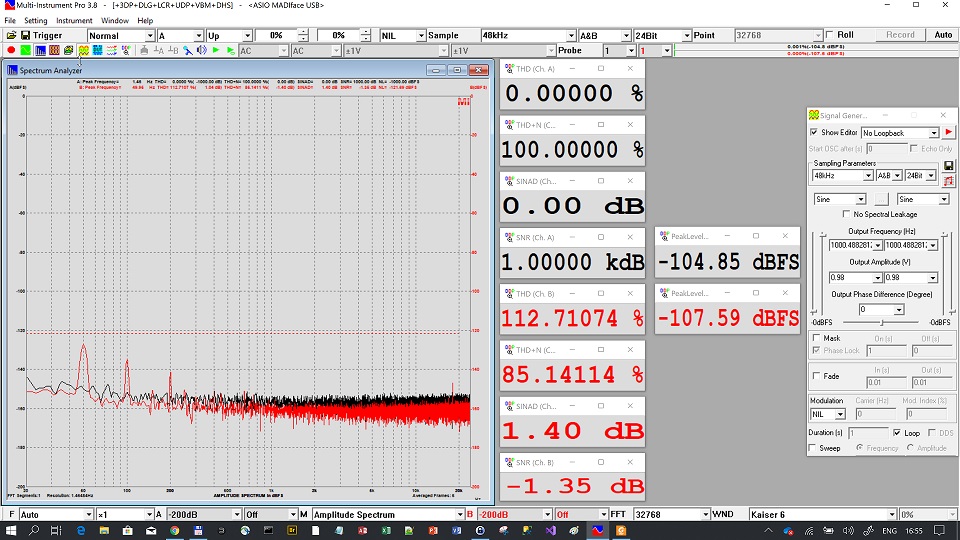Click the speaker volume icon in the toolbar

tap(201, 50)
